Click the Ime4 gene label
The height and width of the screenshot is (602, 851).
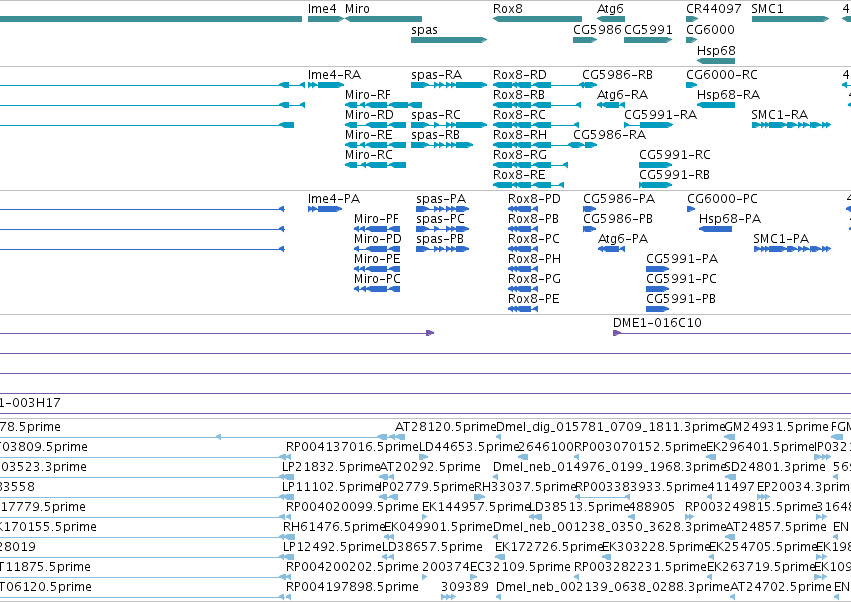[322, 9]
